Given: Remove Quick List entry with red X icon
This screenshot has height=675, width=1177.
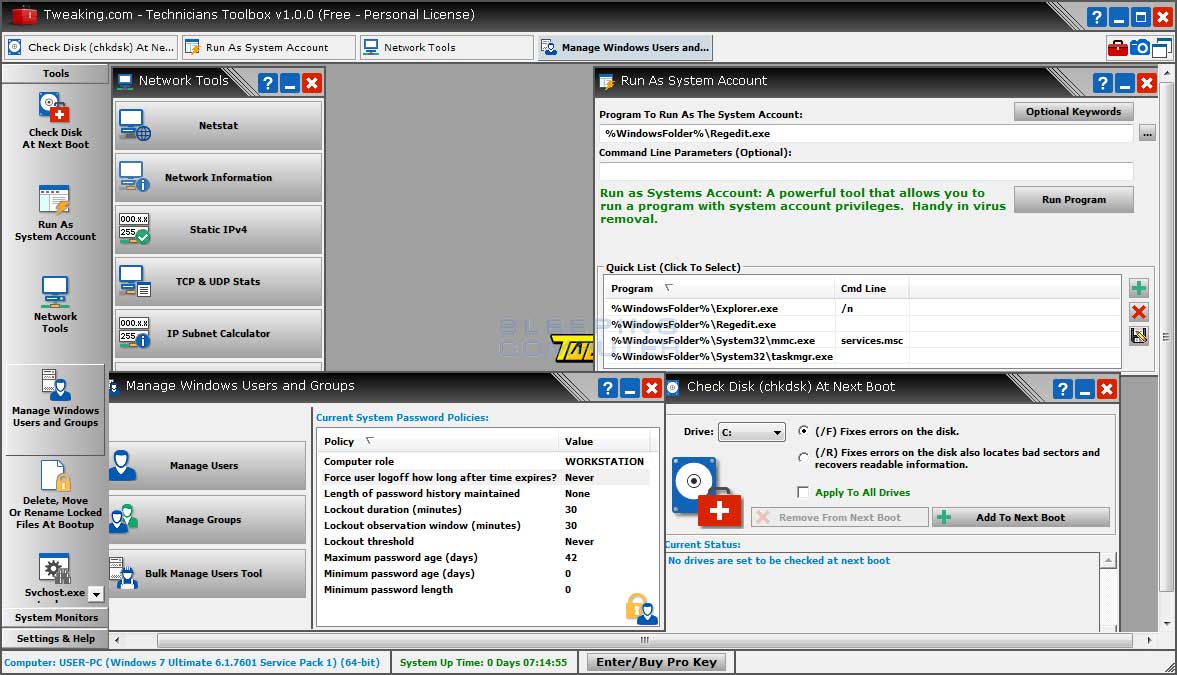Looking at the screenshot, I should (x=1139, y=312).
